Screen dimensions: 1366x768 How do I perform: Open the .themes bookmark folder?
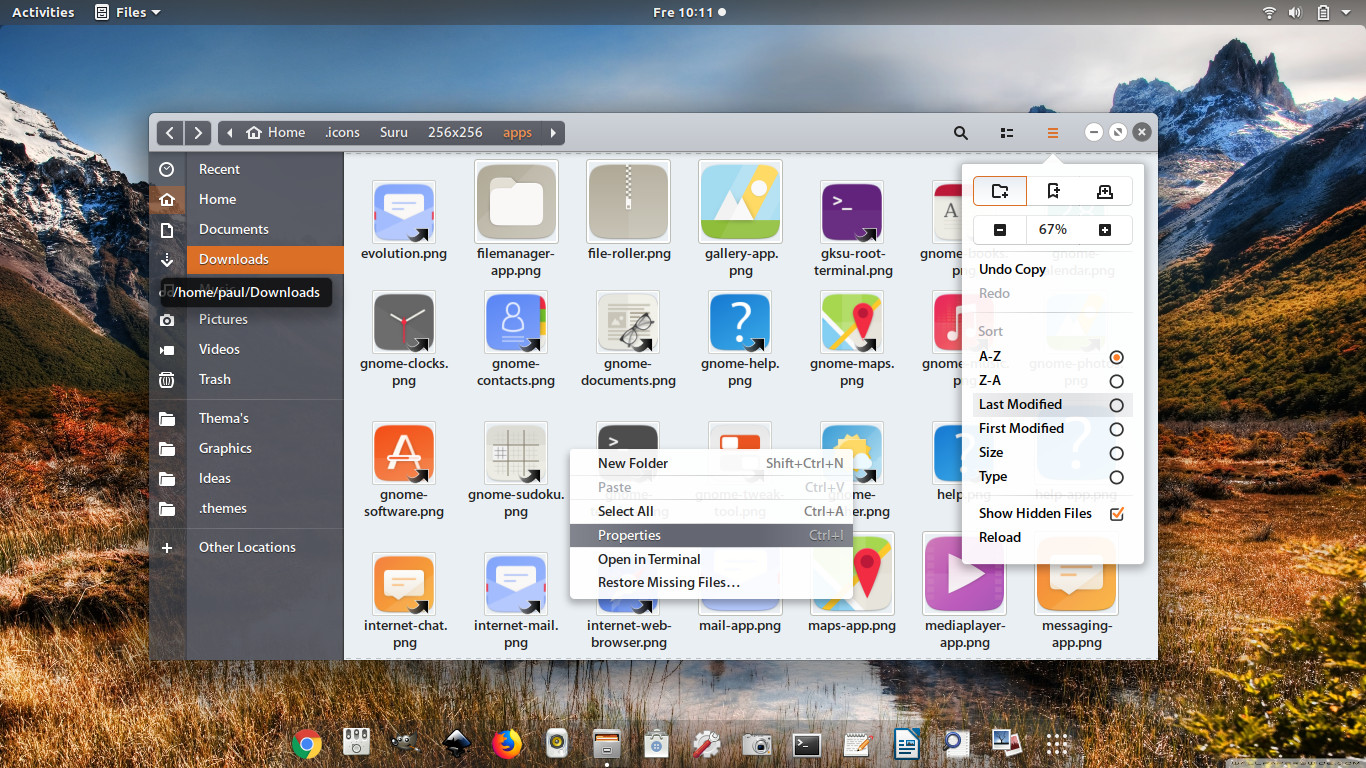246,508
